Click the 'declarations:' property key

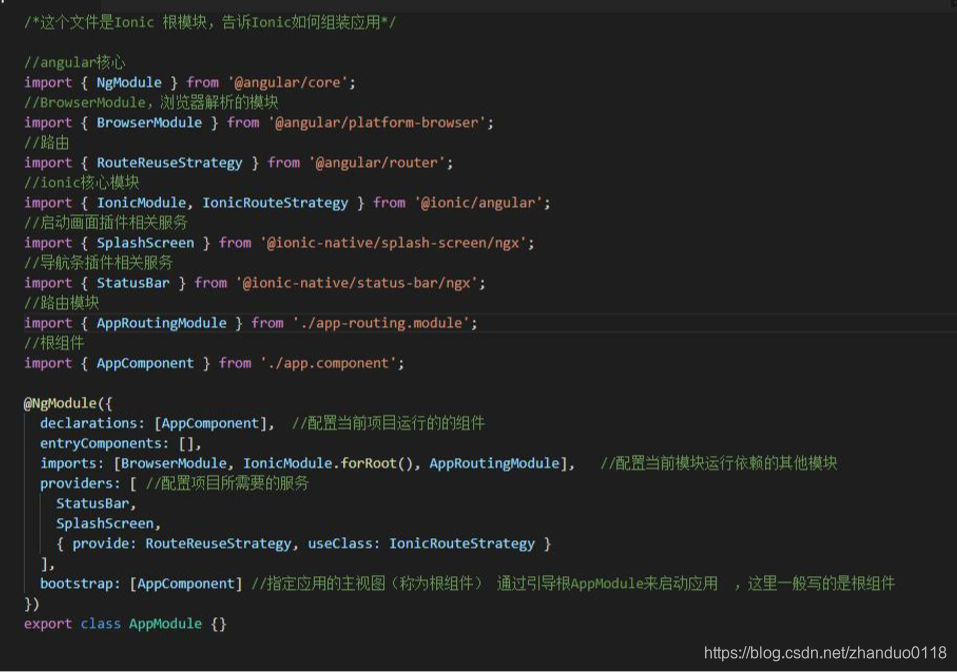92,424
